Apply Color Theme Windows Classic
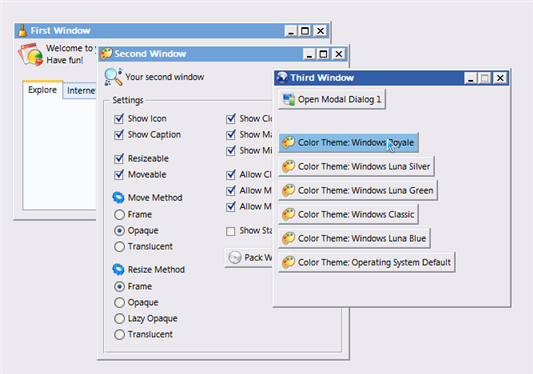 pyautogui.click(x=348, y=215)
